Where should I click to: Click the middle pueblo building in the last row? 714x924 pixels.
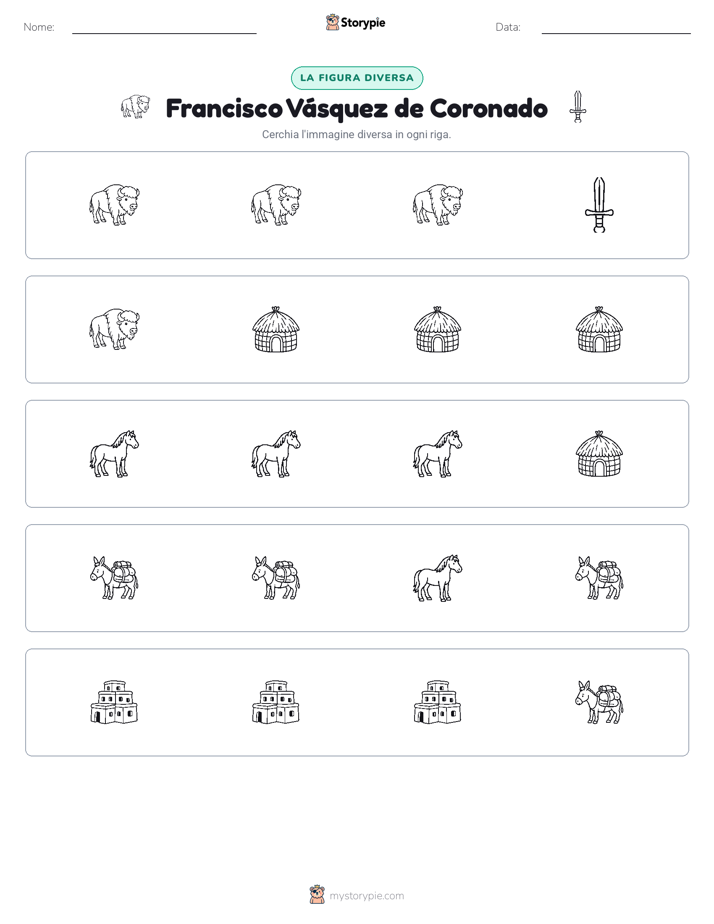[276, 702]
